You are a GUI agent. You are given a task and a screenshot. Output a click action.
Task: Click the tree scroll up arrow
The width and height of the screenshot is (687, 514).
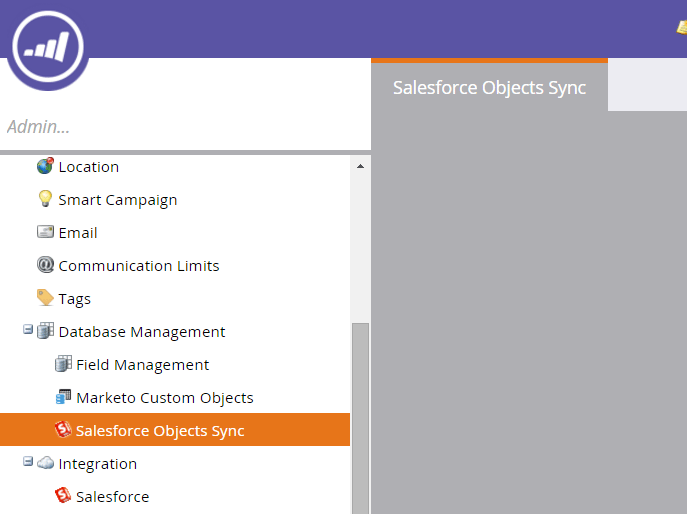tap(360, 167)
